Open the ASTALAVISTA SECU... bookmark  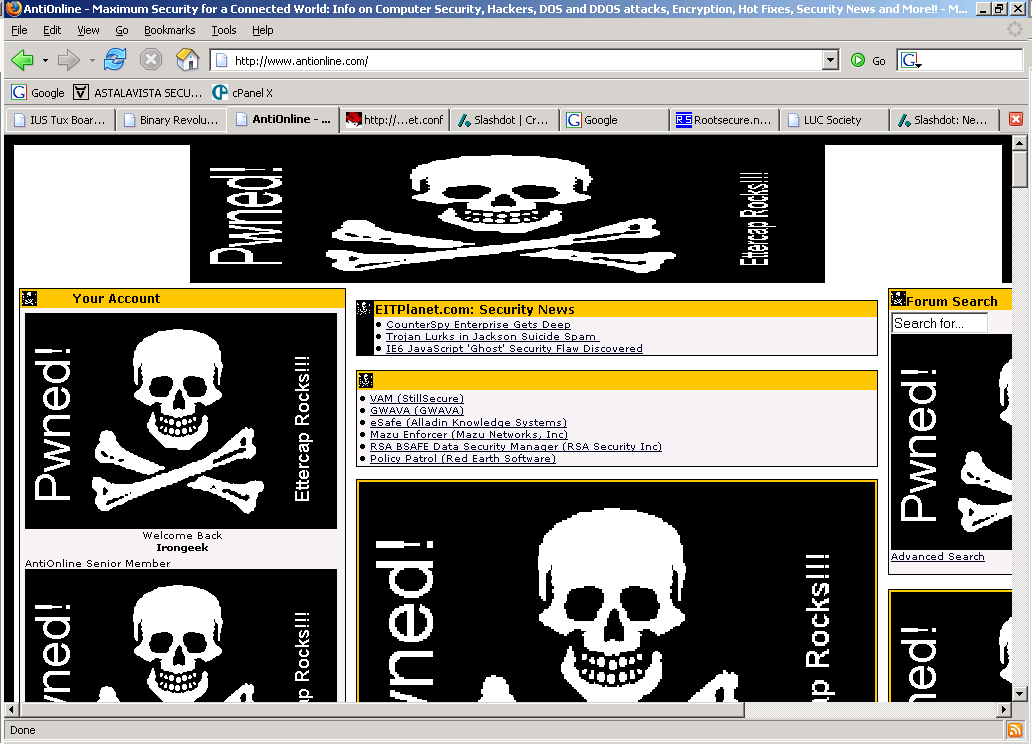(138, 93)
